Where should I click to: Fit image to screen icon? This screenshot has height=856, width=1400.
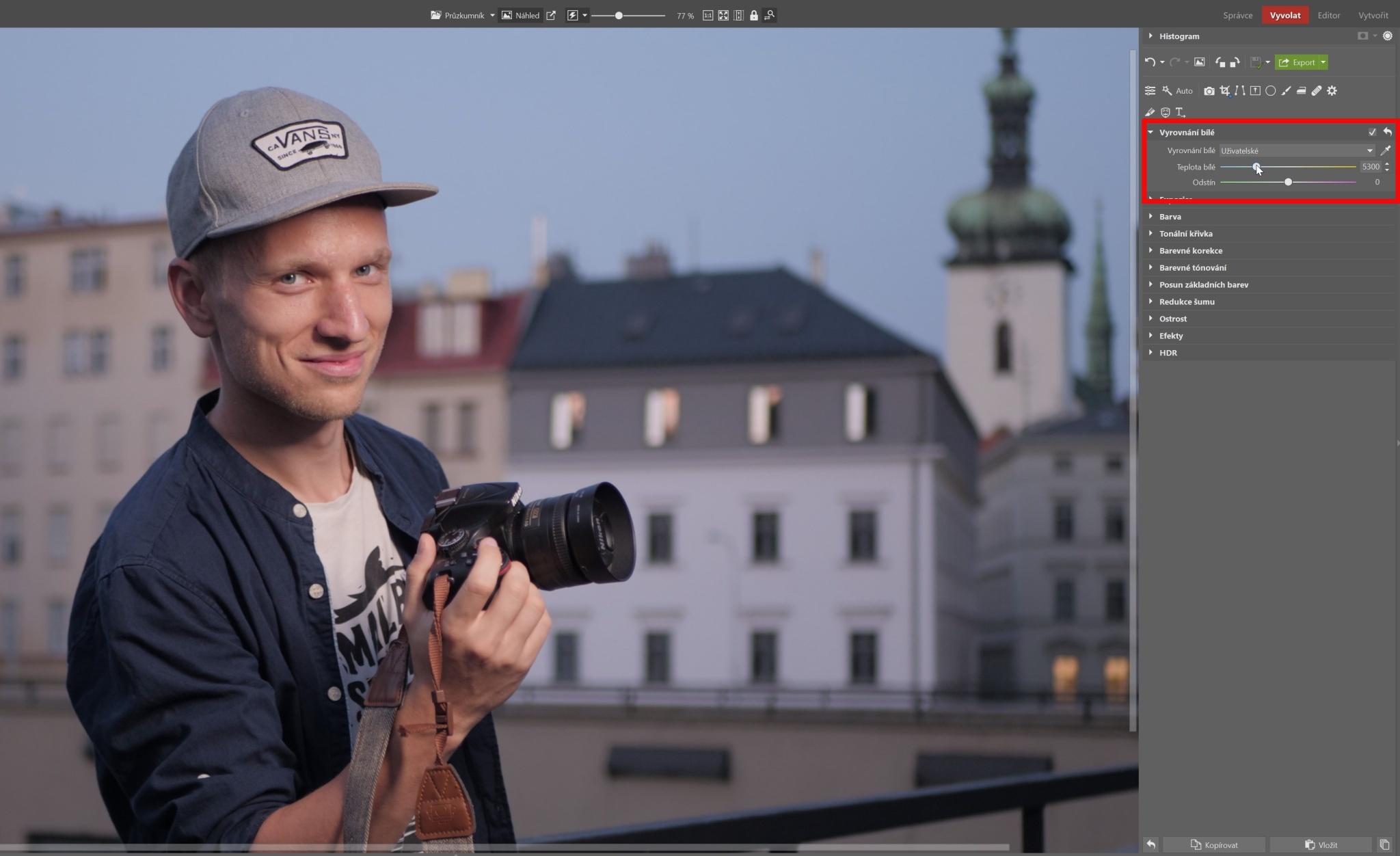click(723, 15)
